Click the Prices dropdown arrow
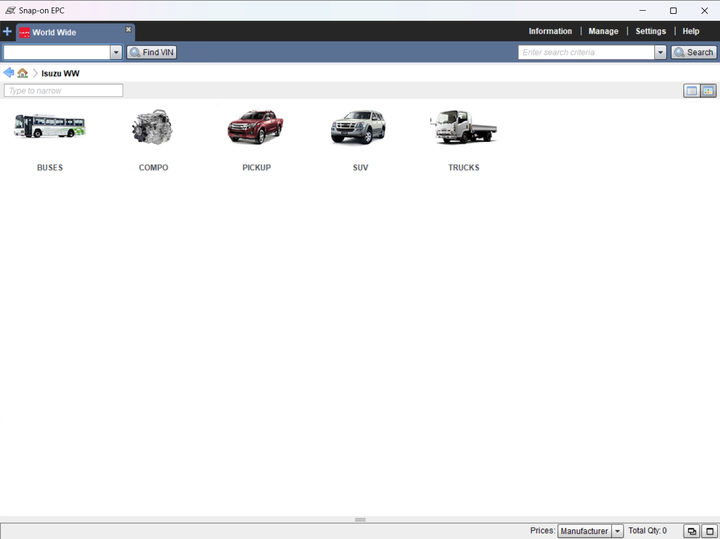 pyautogui.click(x=618, y=531)
